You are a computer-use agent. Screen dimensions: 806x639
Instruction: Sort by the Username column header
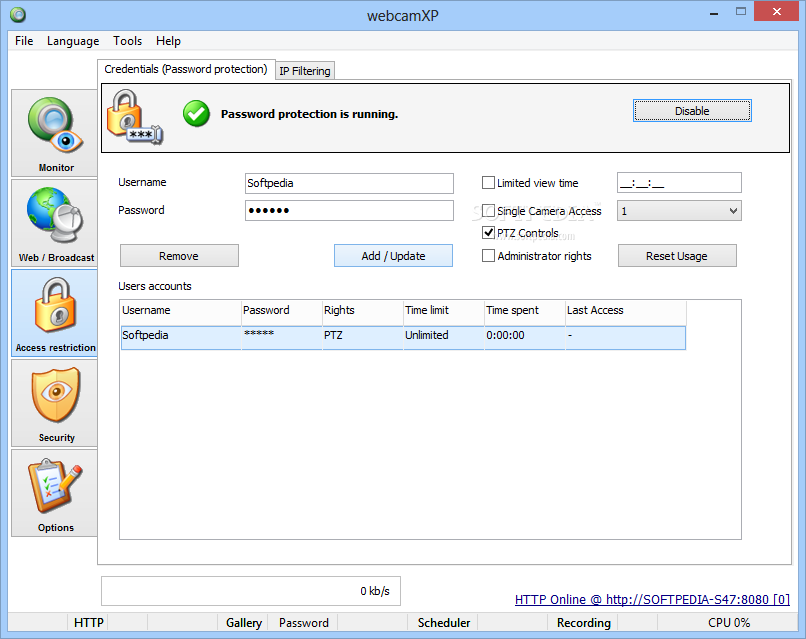point(181,311)
